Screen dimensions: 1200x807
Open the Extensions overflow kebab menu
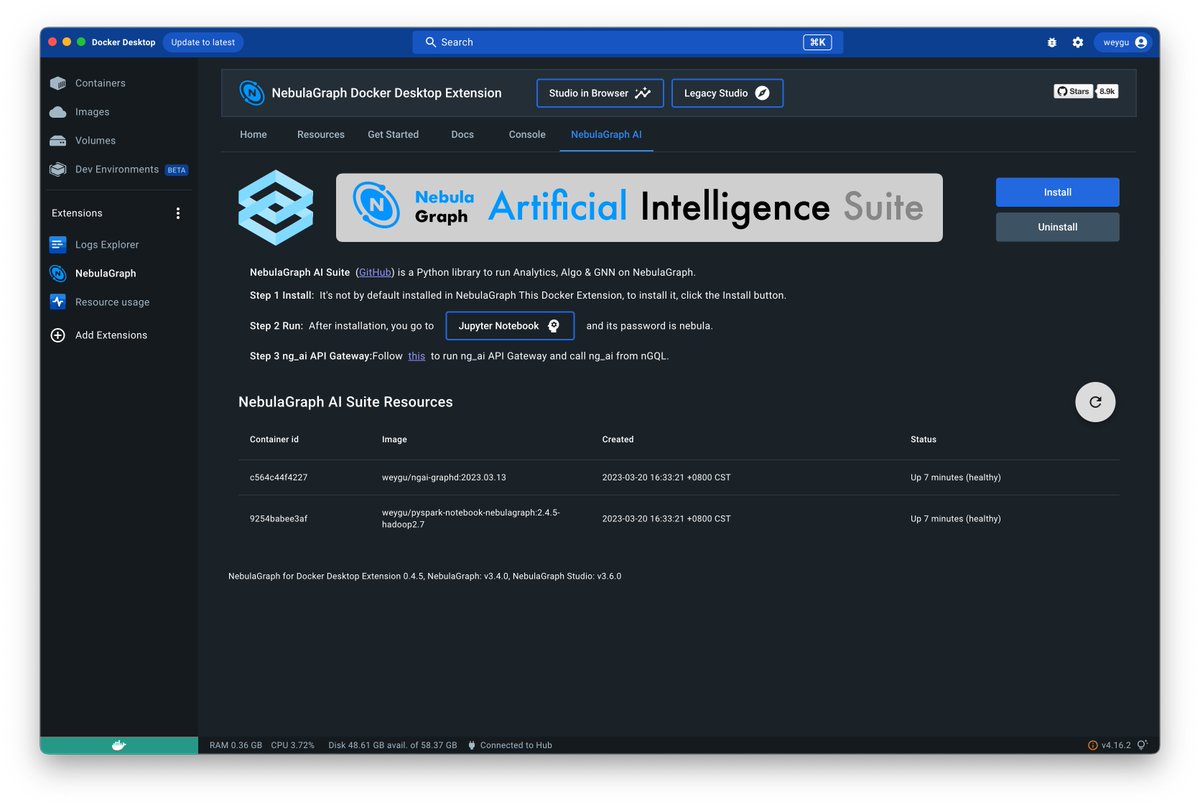(x=178, y=212)
